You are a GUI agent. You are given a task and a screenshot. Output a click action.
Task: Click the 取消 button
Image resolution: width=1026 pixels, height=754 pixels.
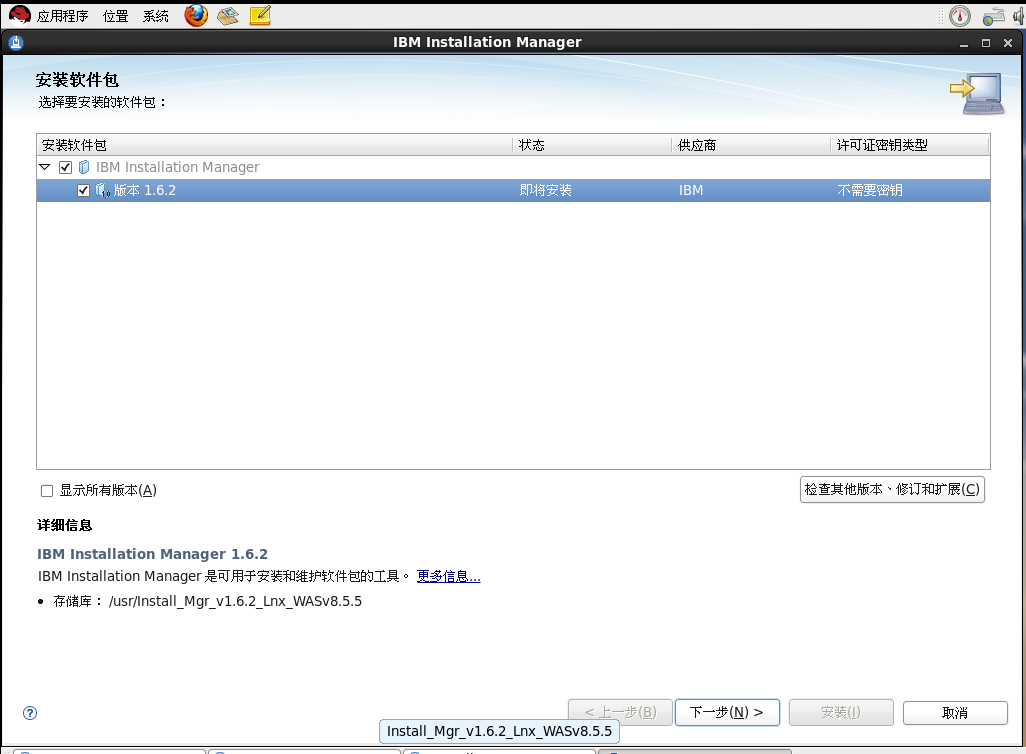955,713
